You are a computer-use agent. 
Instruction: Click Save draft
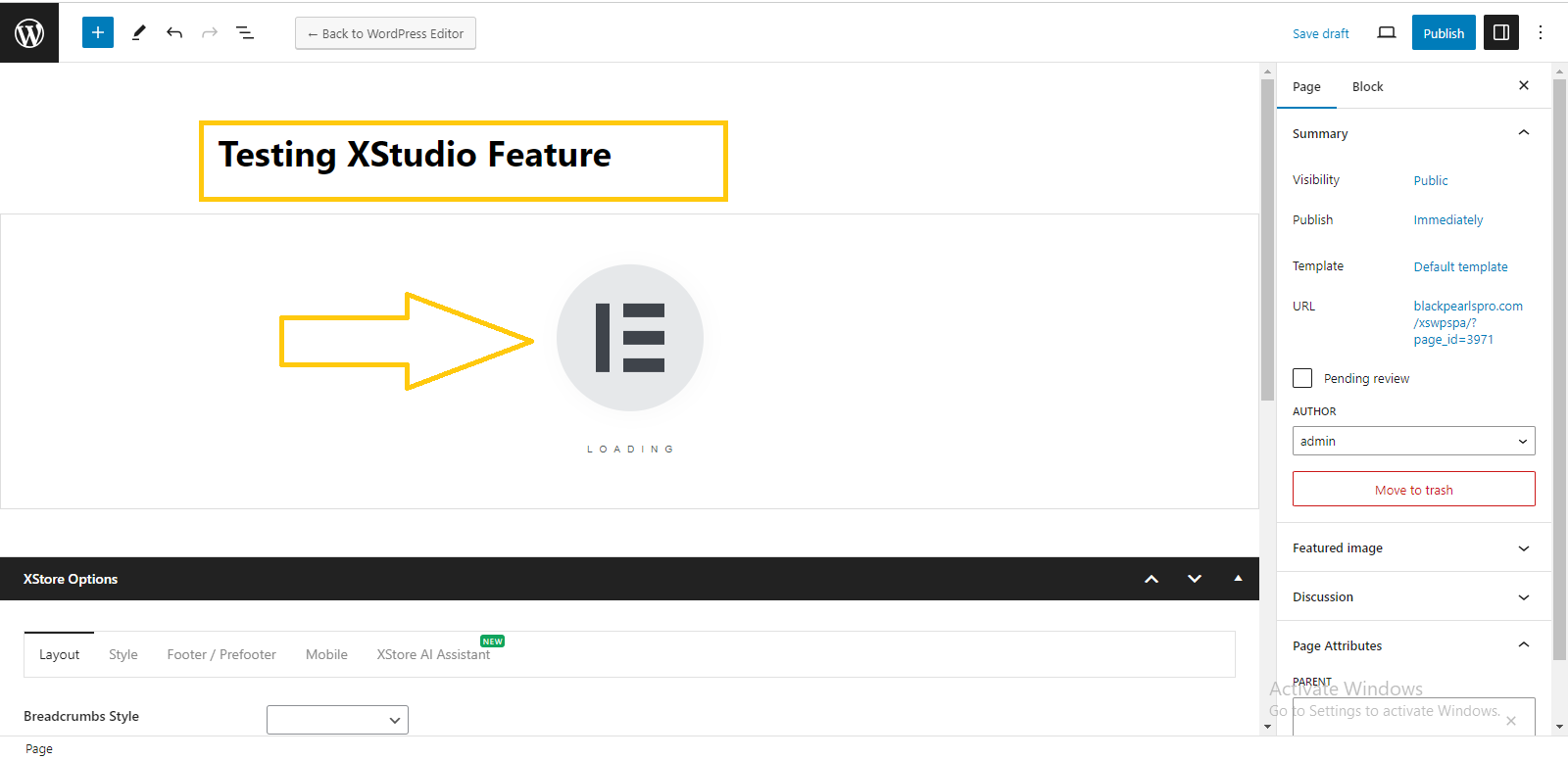1320,33
